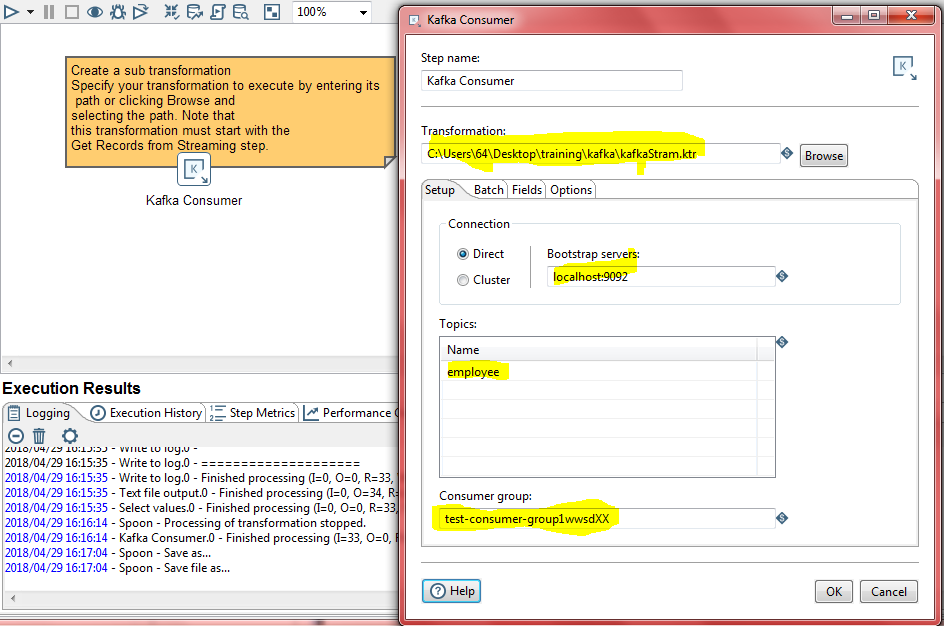
Task: Click 'Processing of transformation stopped' log line
Action: (185, 522)
